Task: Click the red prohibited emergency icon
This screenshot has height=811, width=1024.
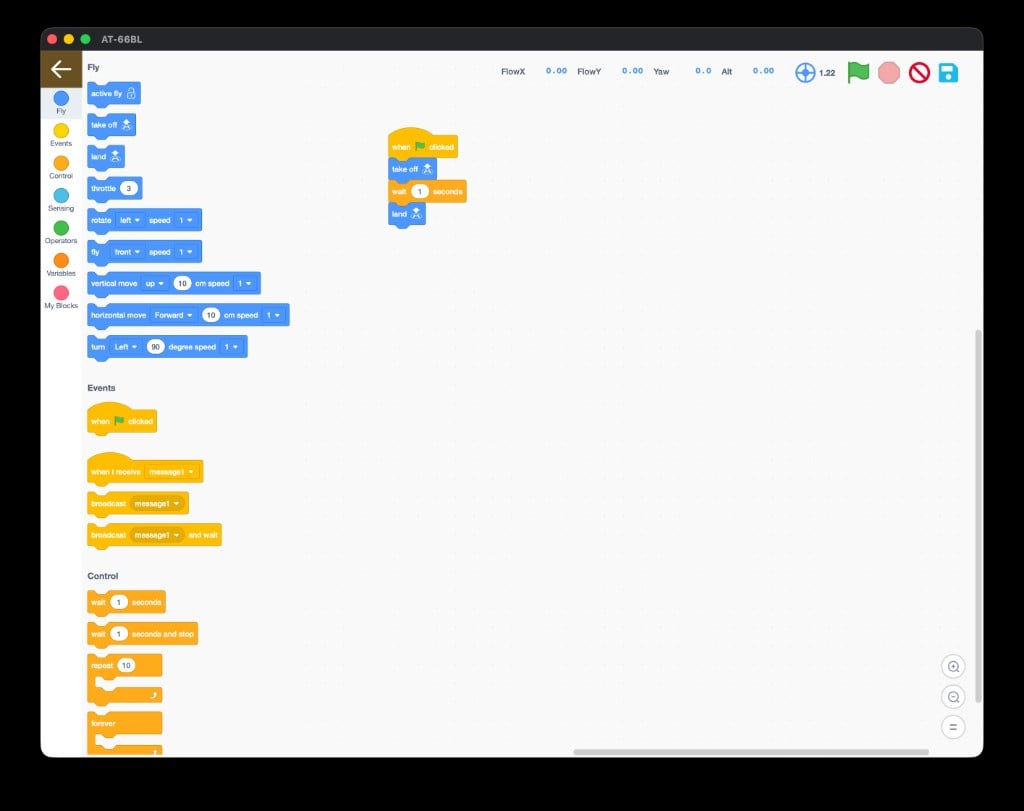Action: click(x=919, y=72)
